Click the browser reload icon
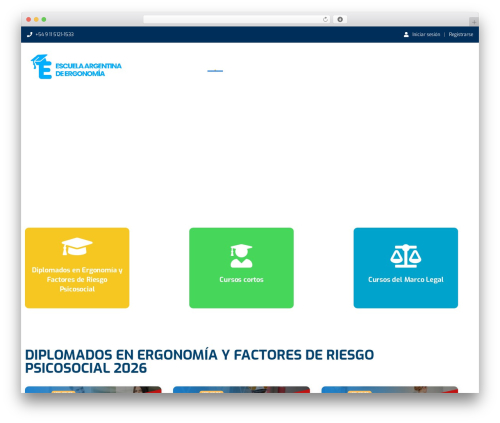Viewport: 500px width, 423px height. tap(325, 19)
